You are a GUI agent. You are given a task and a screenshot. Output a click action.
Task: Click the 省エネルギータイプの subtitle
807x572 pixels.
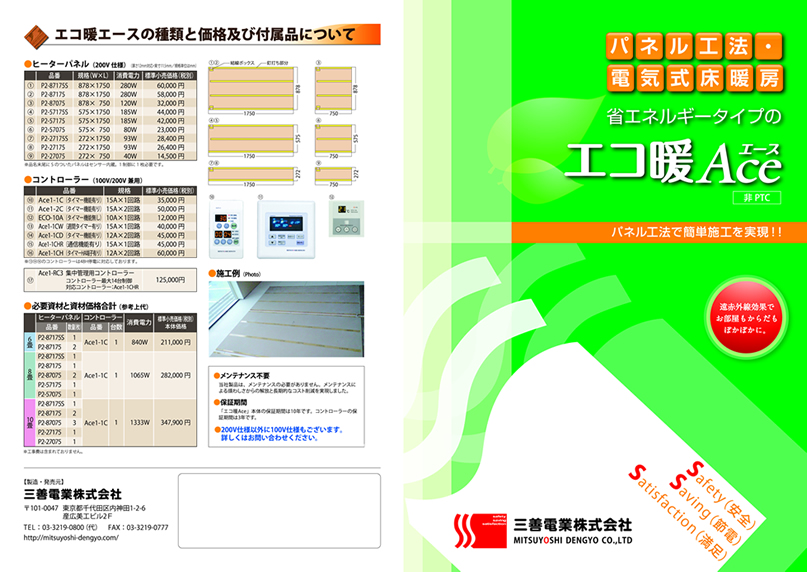point(694,116)
